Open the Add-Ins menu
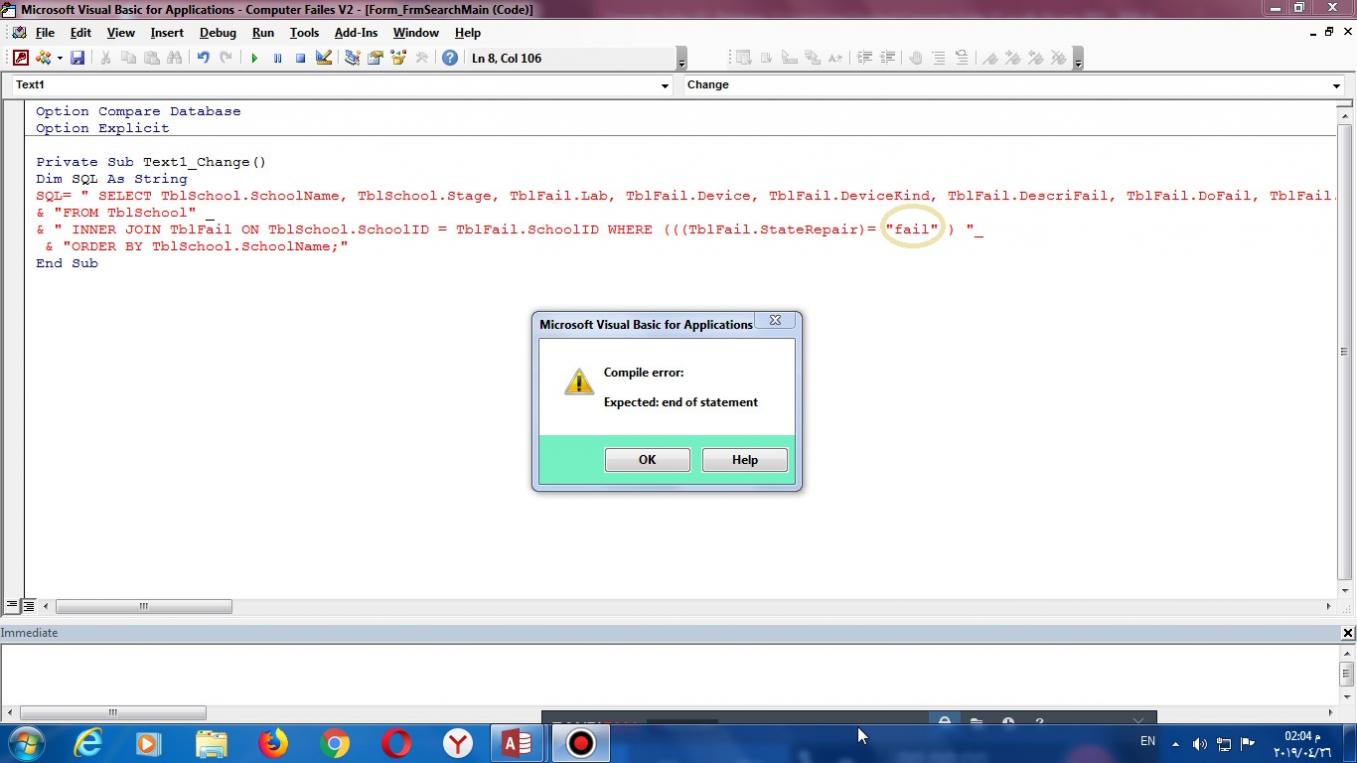Viewport: 1357px width, 763px height. [356, 32]
